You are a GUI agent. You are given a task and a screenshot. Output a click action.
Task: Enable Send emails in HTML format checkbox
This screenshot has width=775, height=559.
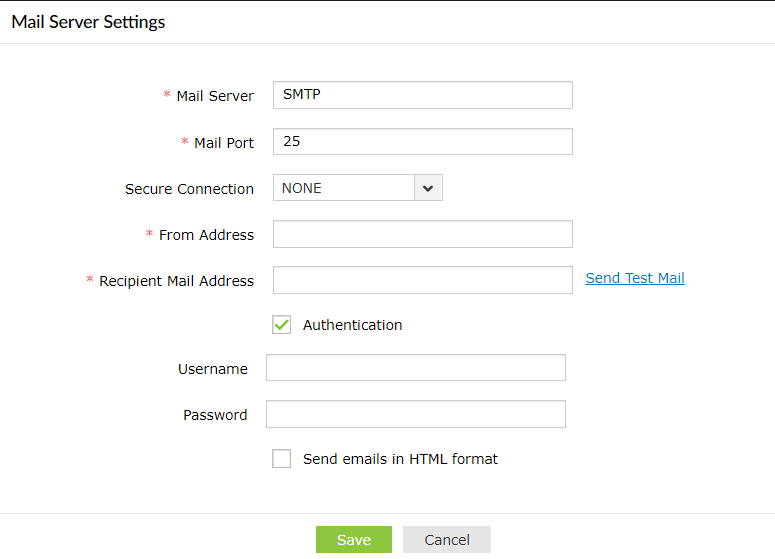(282, 459)
